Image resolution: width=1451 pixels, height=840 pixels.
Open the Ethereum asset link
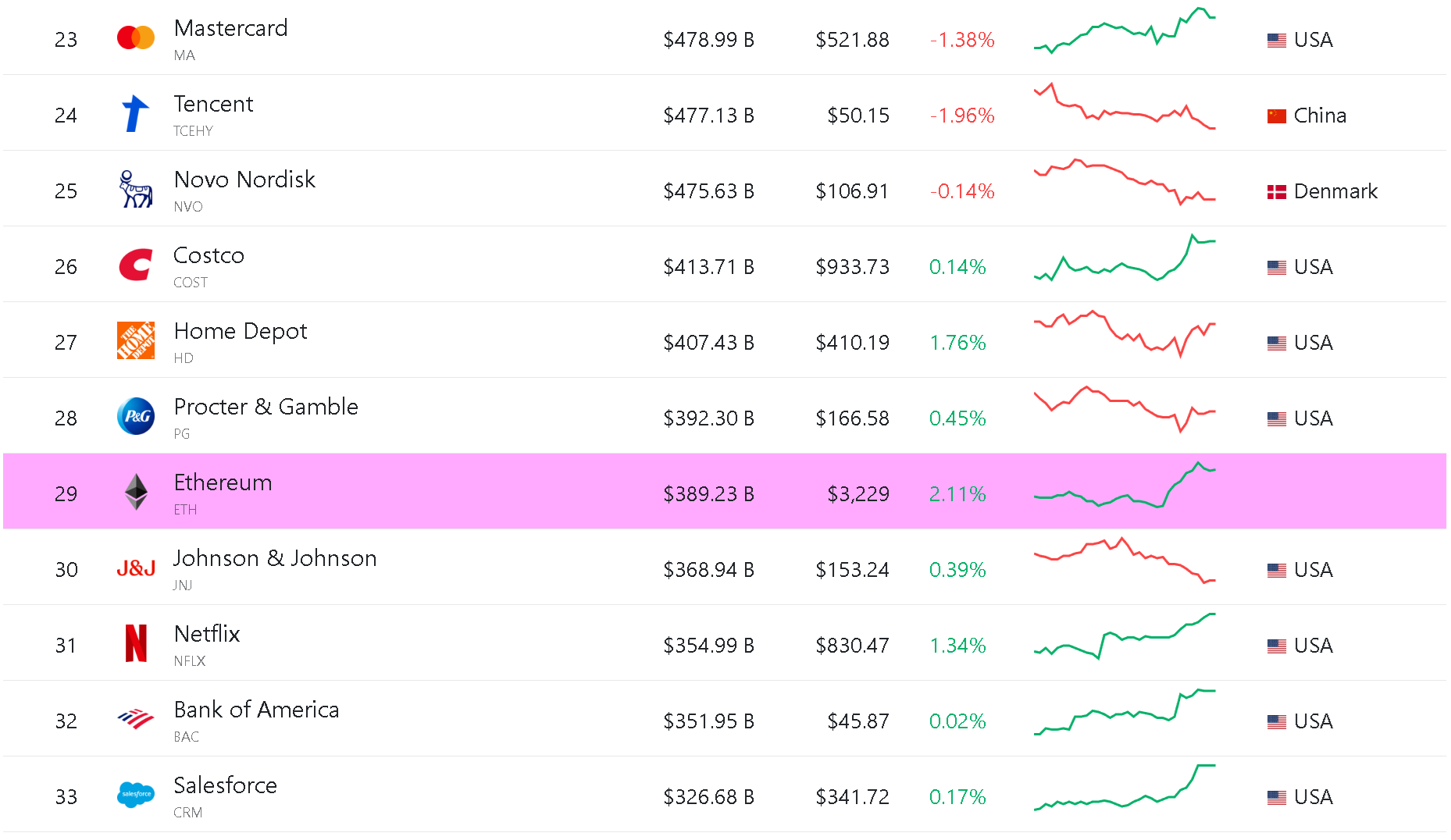pos(223,482)
